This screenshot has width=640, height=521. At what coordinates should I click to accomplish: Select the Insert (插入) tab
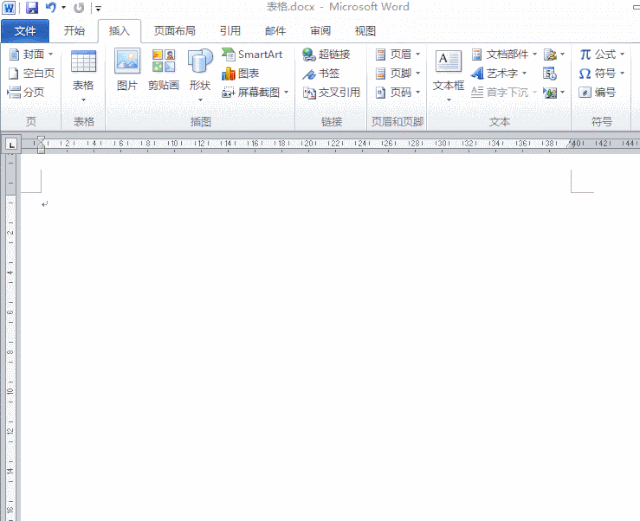pos(119,31)
